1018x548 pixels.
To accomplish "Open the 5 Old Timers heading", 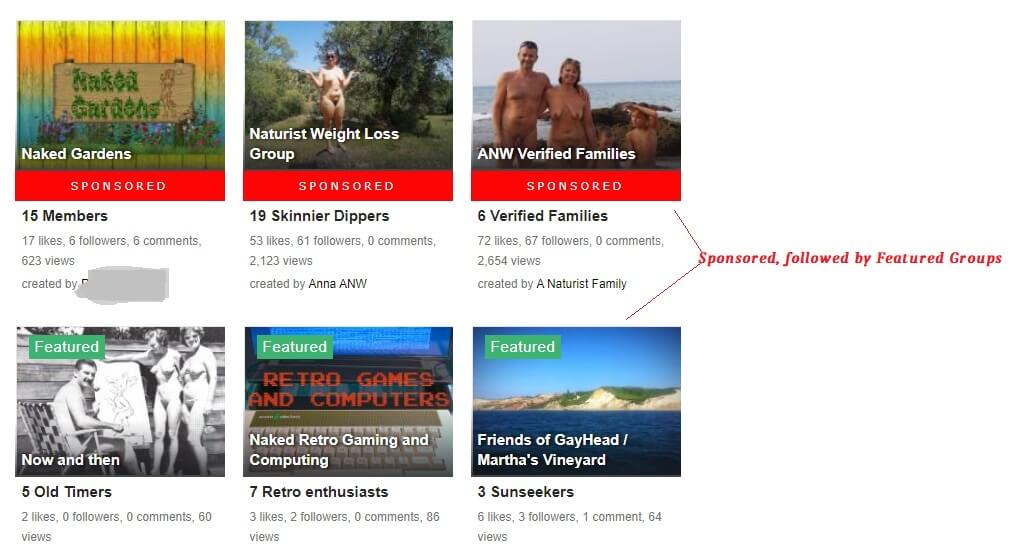I will point(67,492).
